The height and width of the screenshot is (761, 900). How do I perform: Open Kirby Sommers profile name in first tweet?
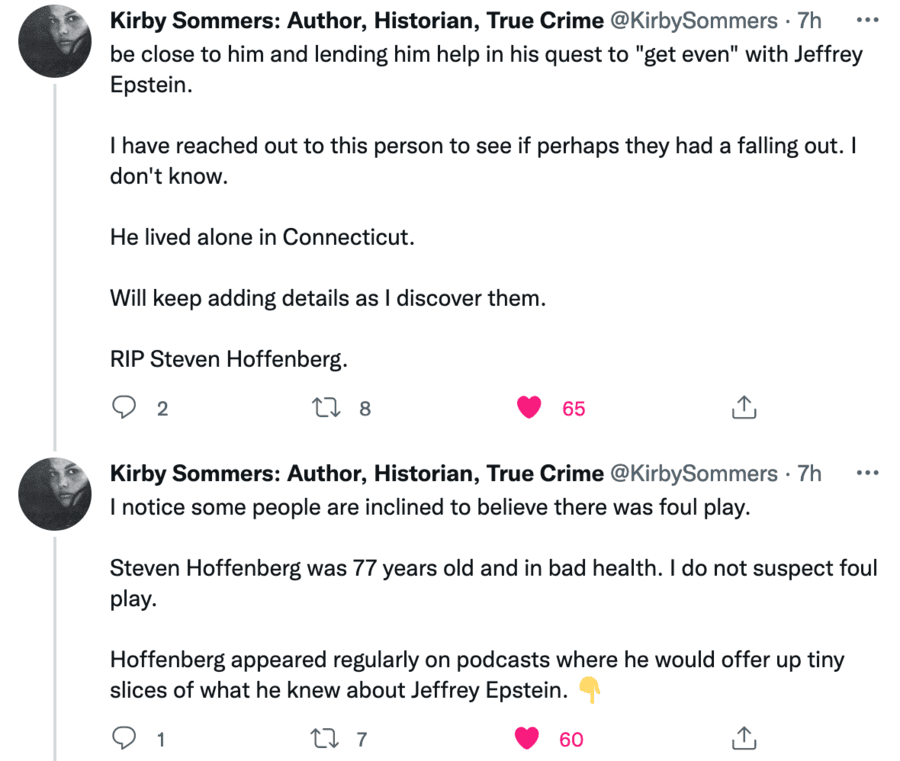pos(356,21)
